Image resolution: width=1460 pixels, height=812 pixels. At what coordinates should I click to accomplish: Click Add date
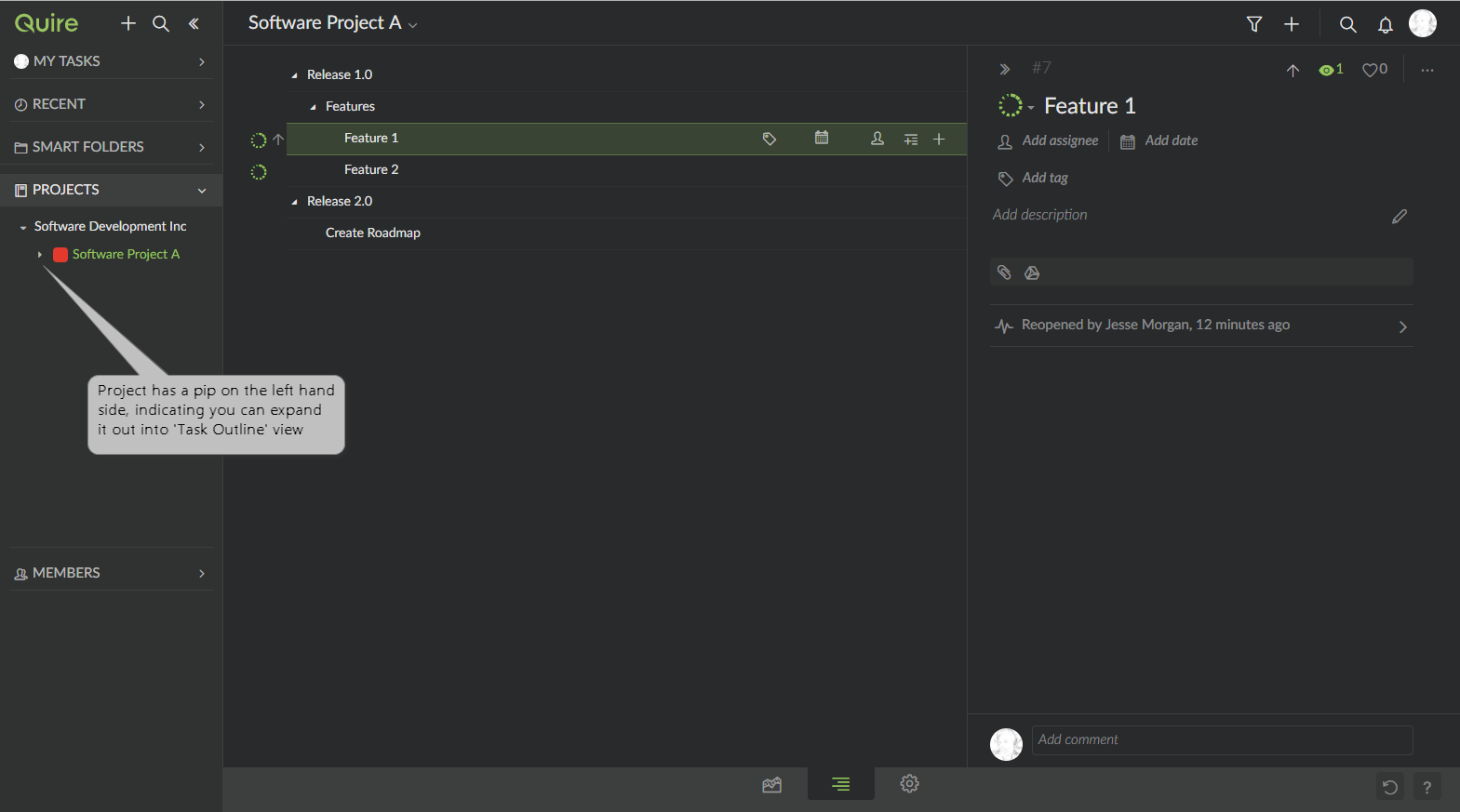[x=1159, y=141]
